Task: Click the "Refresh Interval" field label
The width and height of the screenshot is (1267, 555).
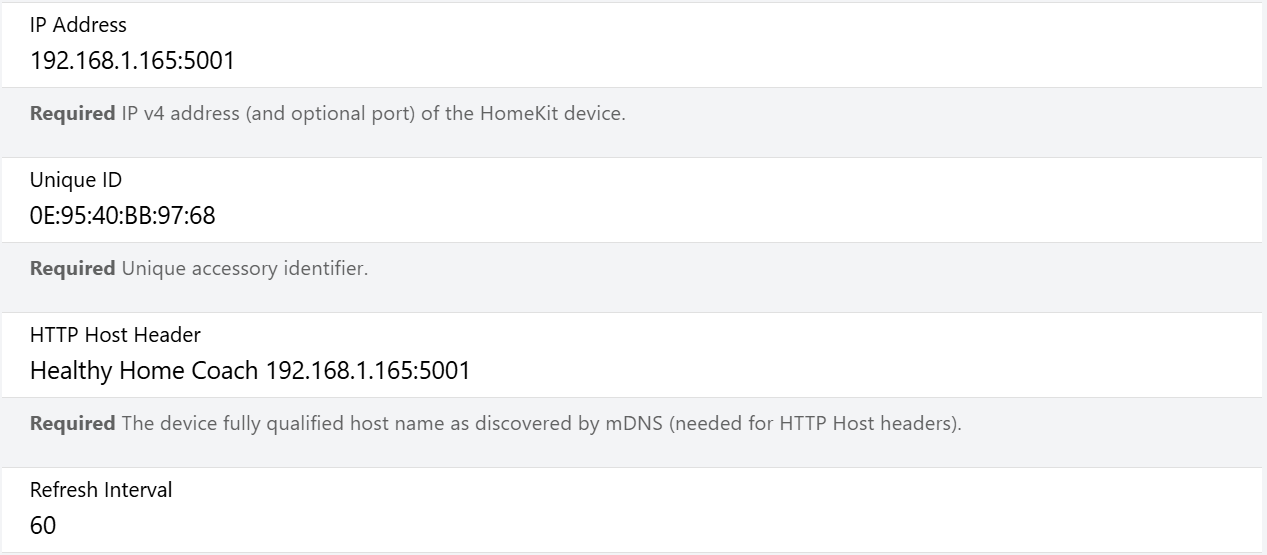Action: 101,490
